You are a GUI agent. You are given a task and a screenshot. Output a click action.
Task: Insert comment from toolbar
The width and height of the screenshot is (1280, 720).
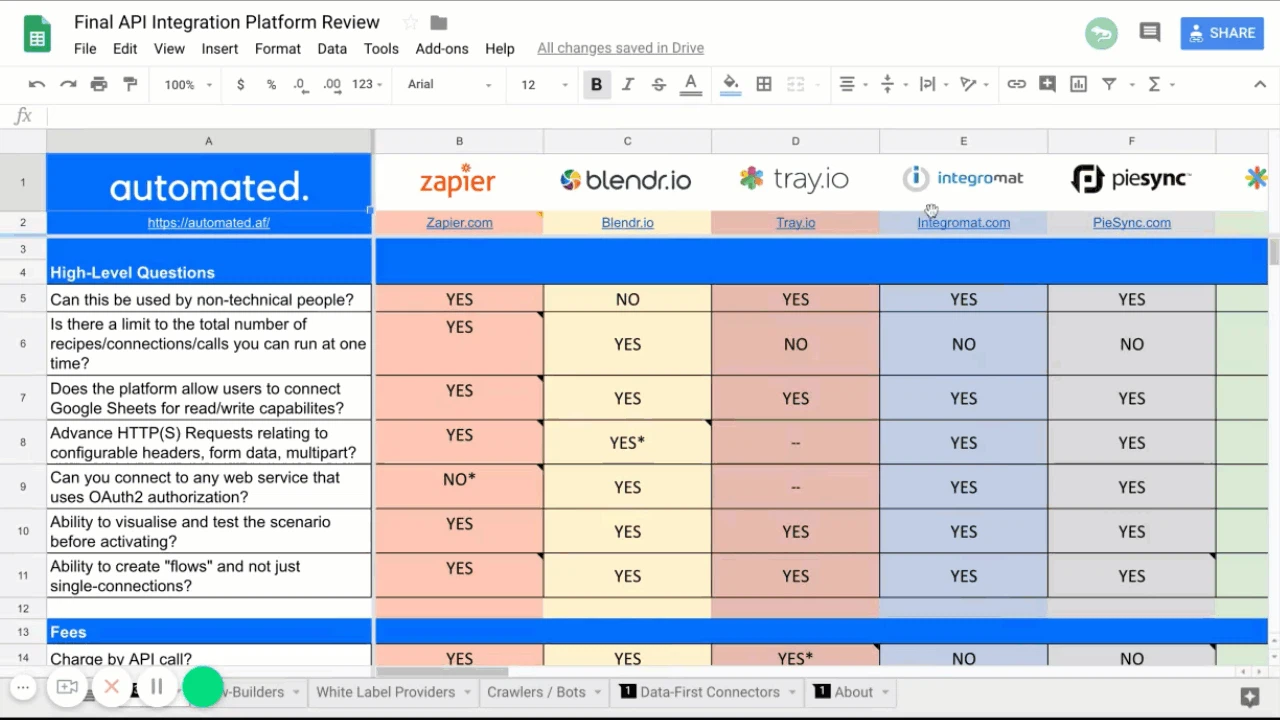[1047, 85]
